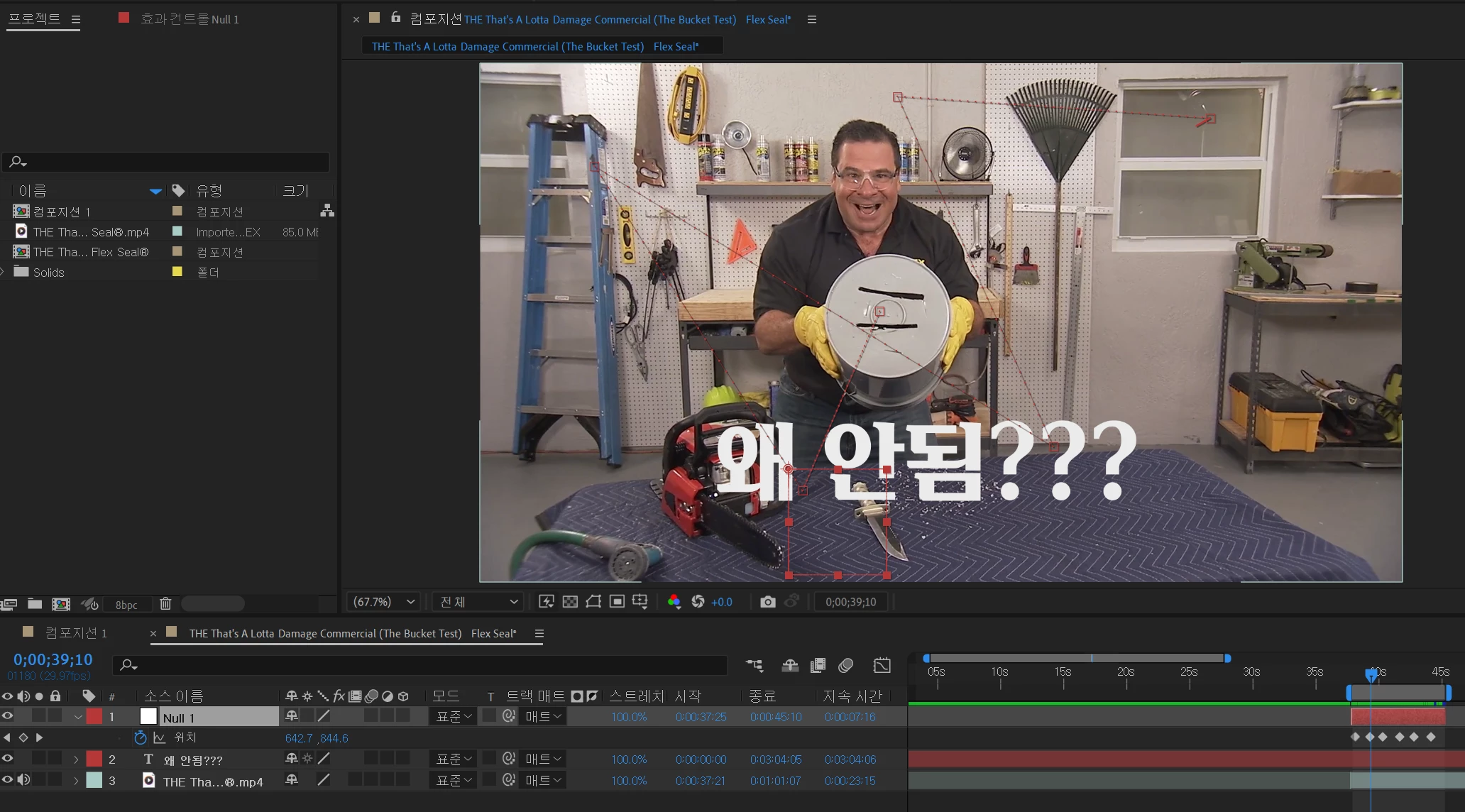
Task: Click the 8bpc color depth button
Action: [x=126, y=605]
